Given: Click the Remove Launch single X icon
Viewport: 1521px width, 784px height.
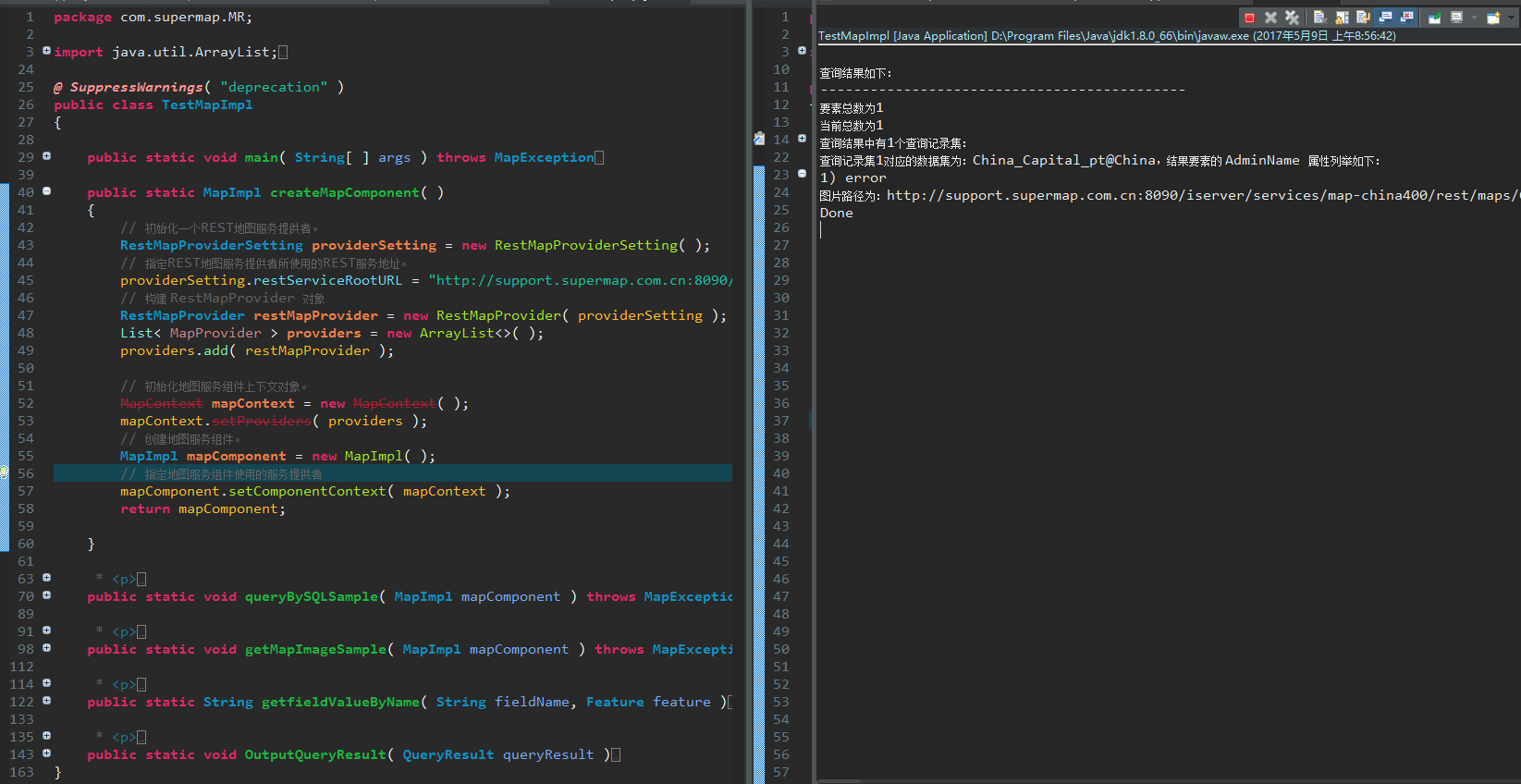Looking at the screenshot, I should (x=1270, y=18).
